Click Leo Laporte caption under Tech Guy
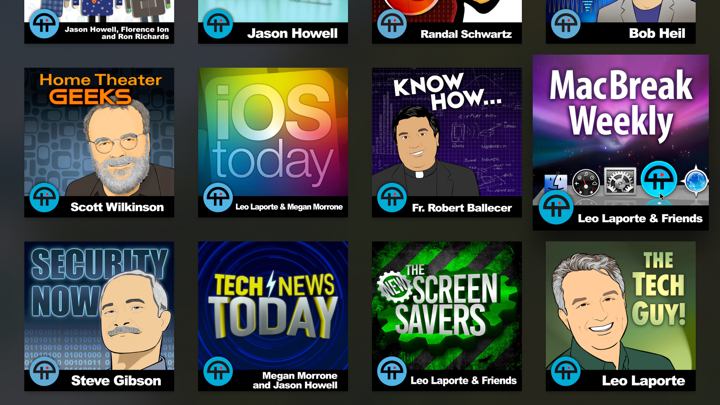This screenshot has height=405, width=720. tap(643, 381)
